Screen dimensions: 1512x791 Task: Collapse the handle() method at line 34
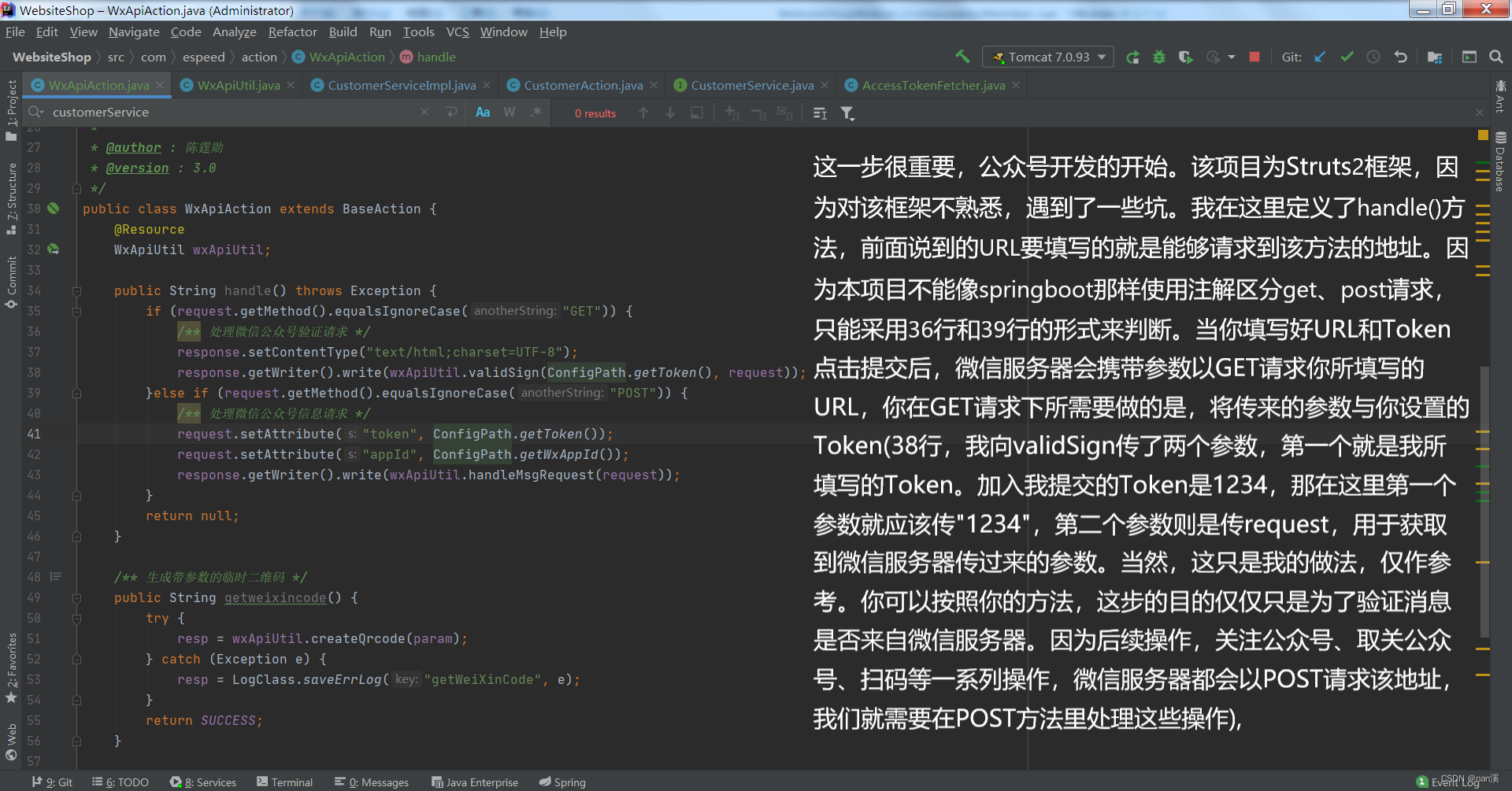(76, 291)
